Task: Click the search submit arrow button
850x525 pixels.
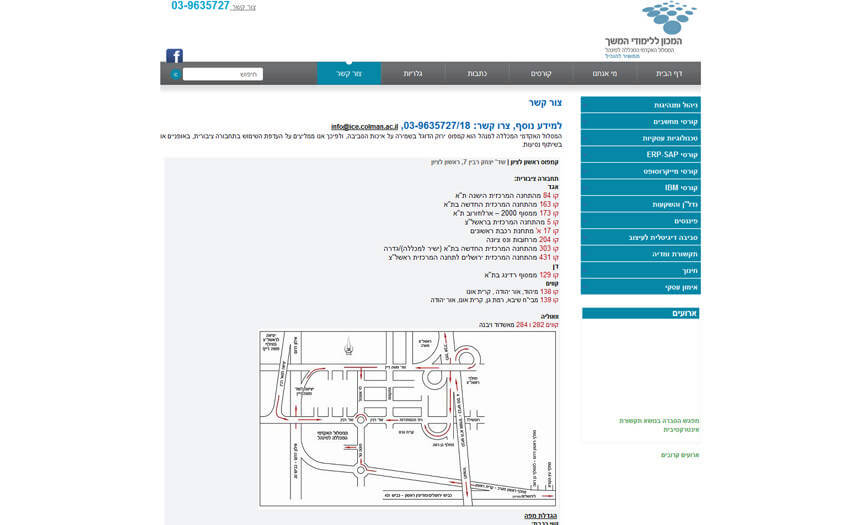Action: click(175, 74)
